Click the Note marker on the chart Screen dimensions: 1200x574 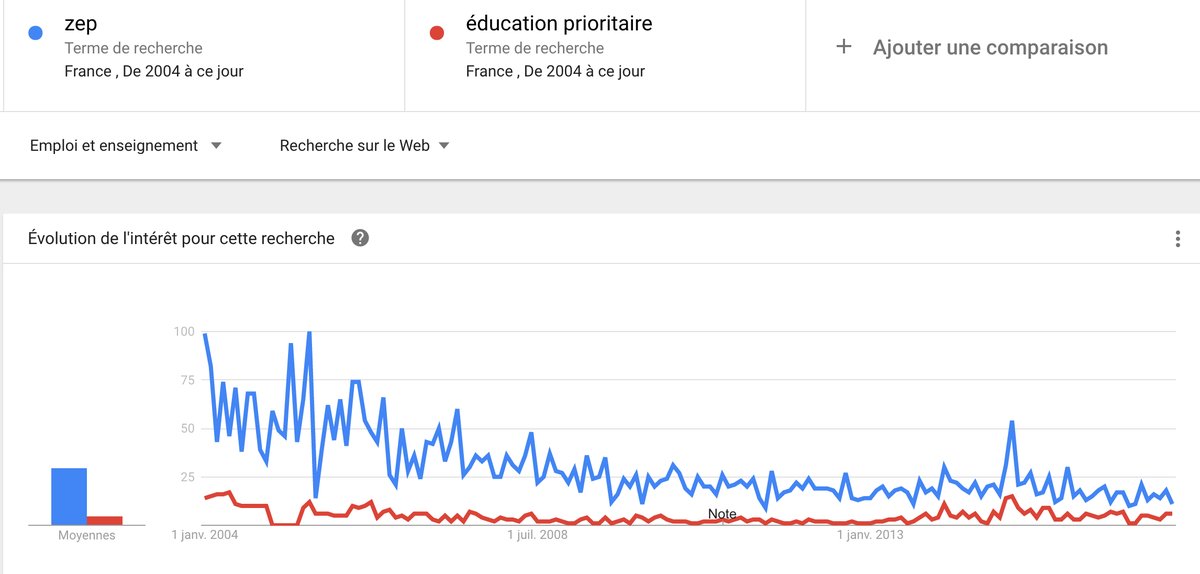tap(722, 514)
